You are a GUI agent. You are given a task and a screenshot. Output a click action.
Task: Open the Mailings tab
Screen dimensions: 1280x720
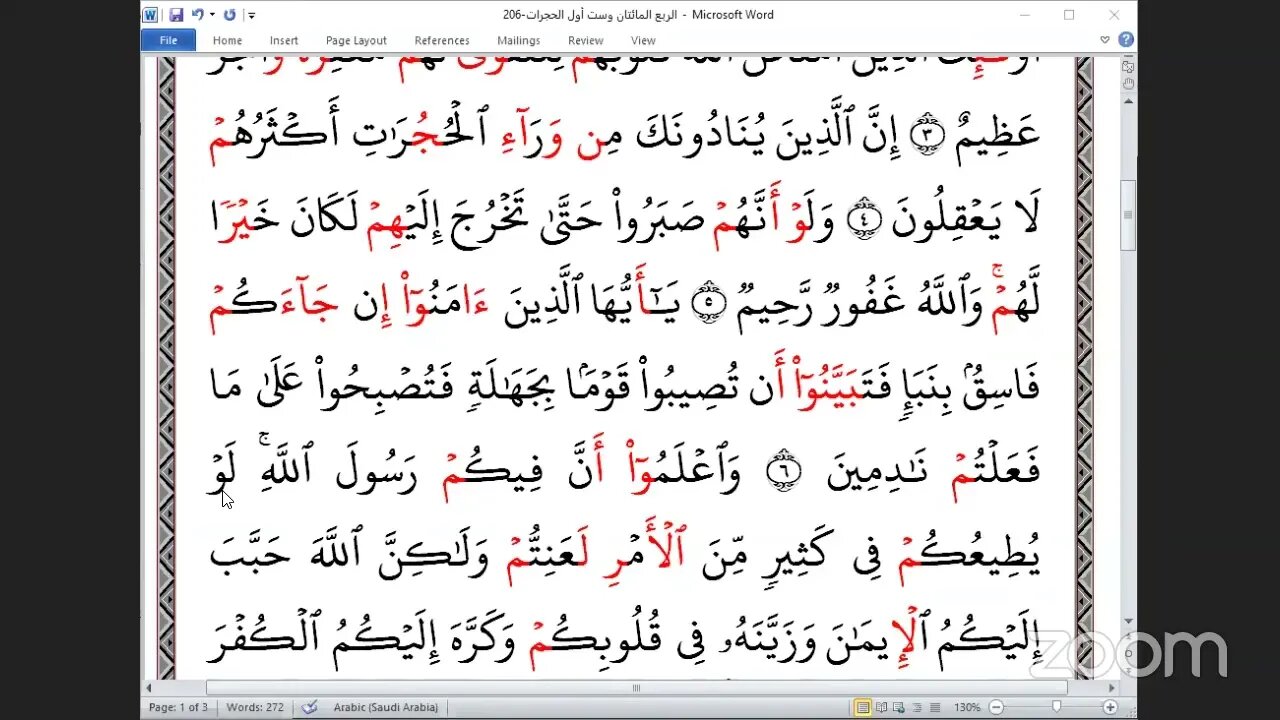pos(518,40)
